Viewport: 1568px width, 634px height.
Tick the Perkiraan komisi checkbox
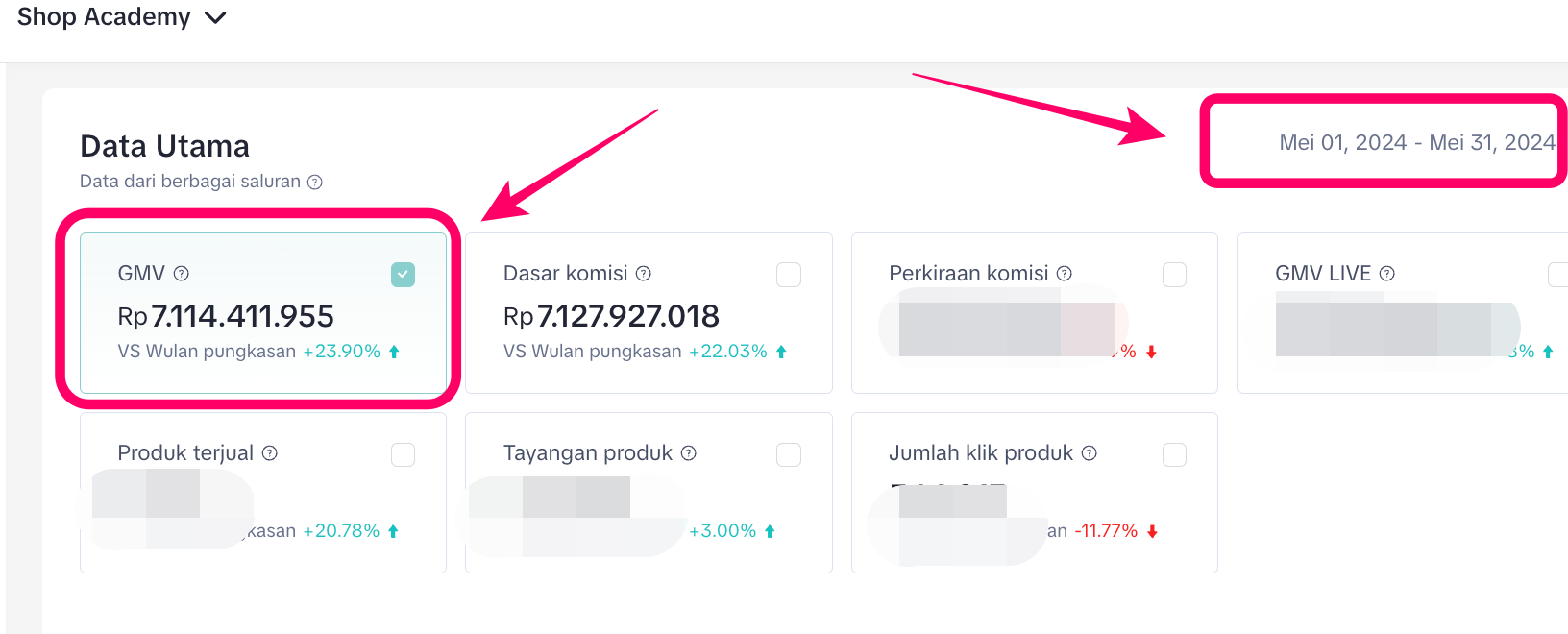1174,275
